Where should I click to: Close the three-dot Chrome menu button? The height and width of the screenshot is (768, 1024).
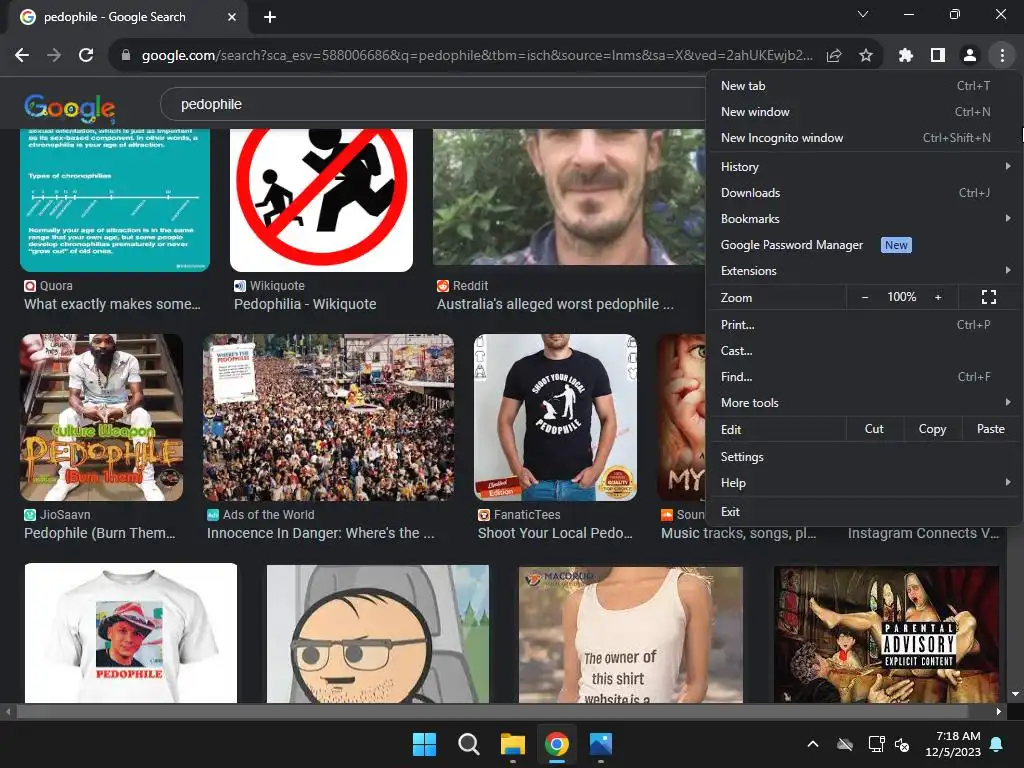1002,56
